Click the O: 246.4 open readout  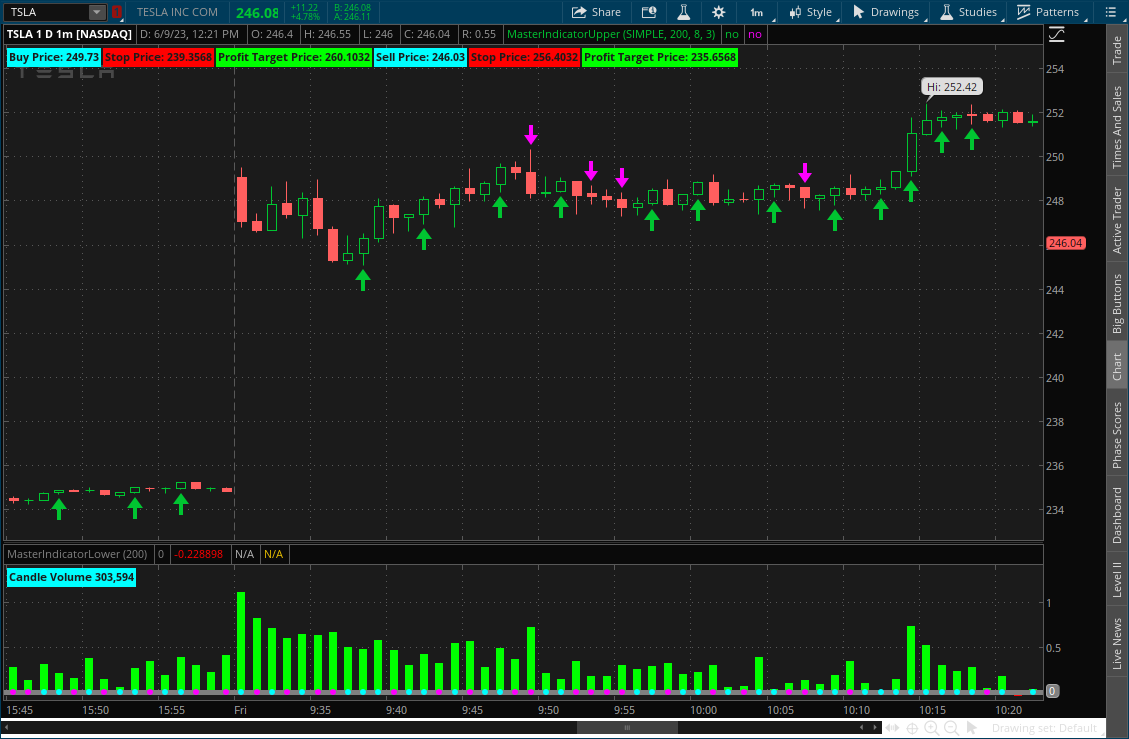point(272,34)
